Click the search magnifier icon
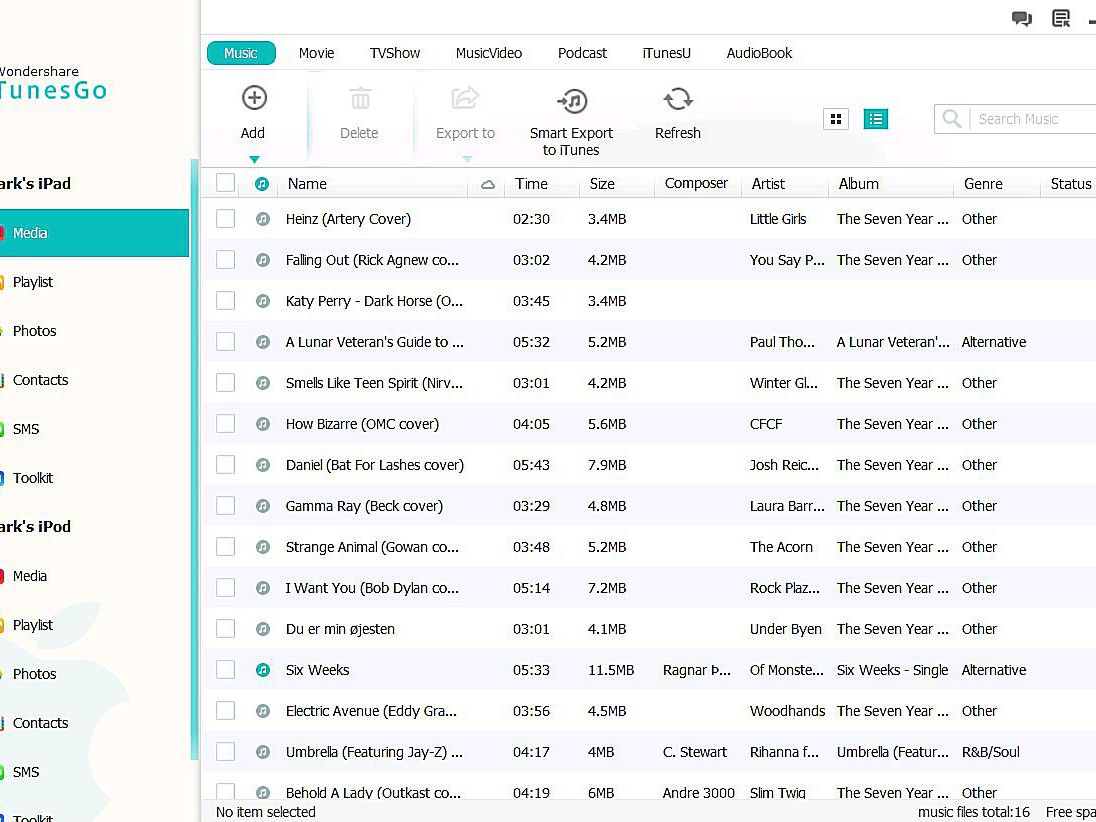This screenshot has width=1096, height=822. pos(951,119)
